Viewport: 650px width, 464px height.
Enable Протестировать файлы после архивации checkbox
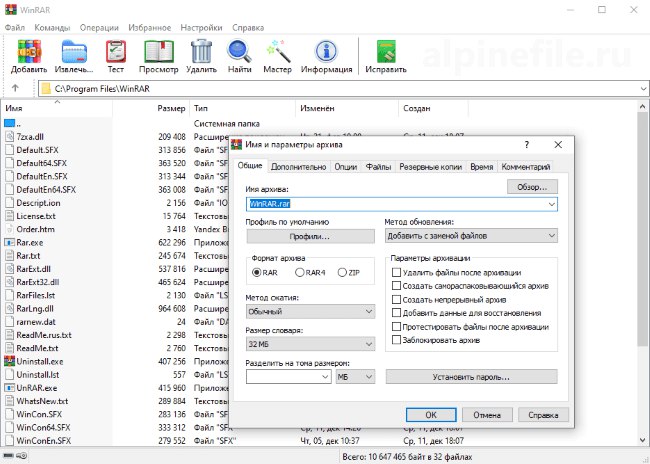[396, 326]
